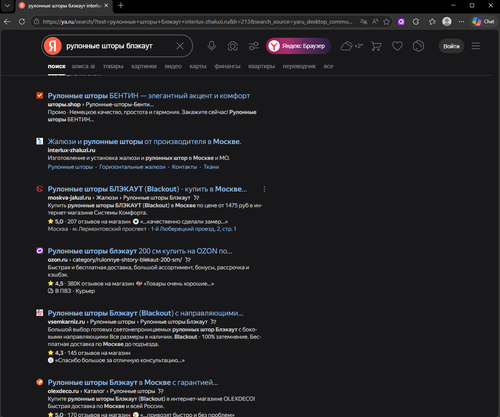
Task: Open the Контакты sitelink
Action: 184,167
